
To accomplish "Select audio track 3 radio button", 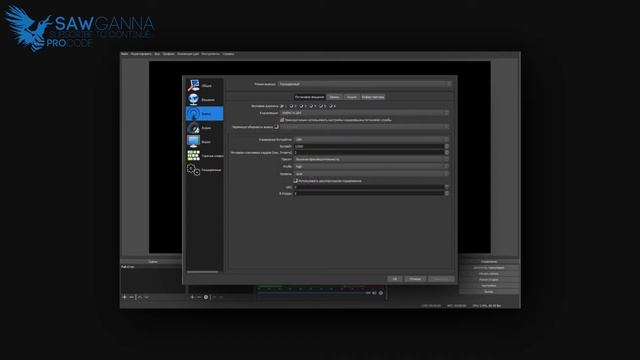I will [x=301, y=106].
